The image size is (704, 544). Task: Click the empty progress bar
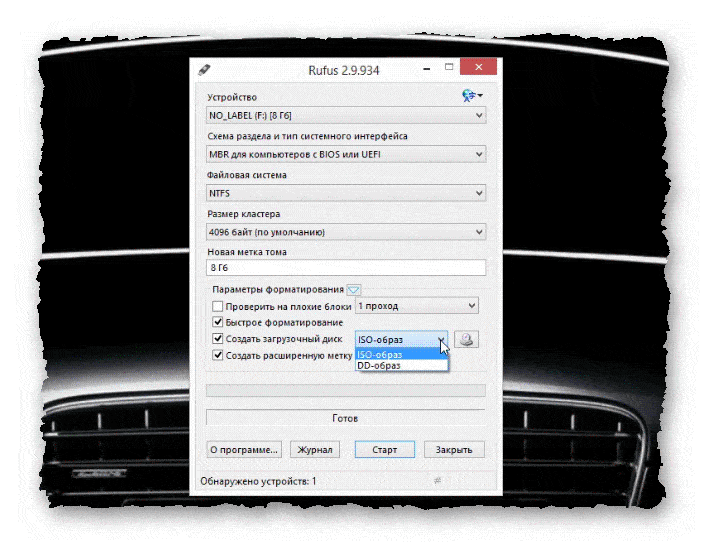pyautogui.click(x=346, y=390)
